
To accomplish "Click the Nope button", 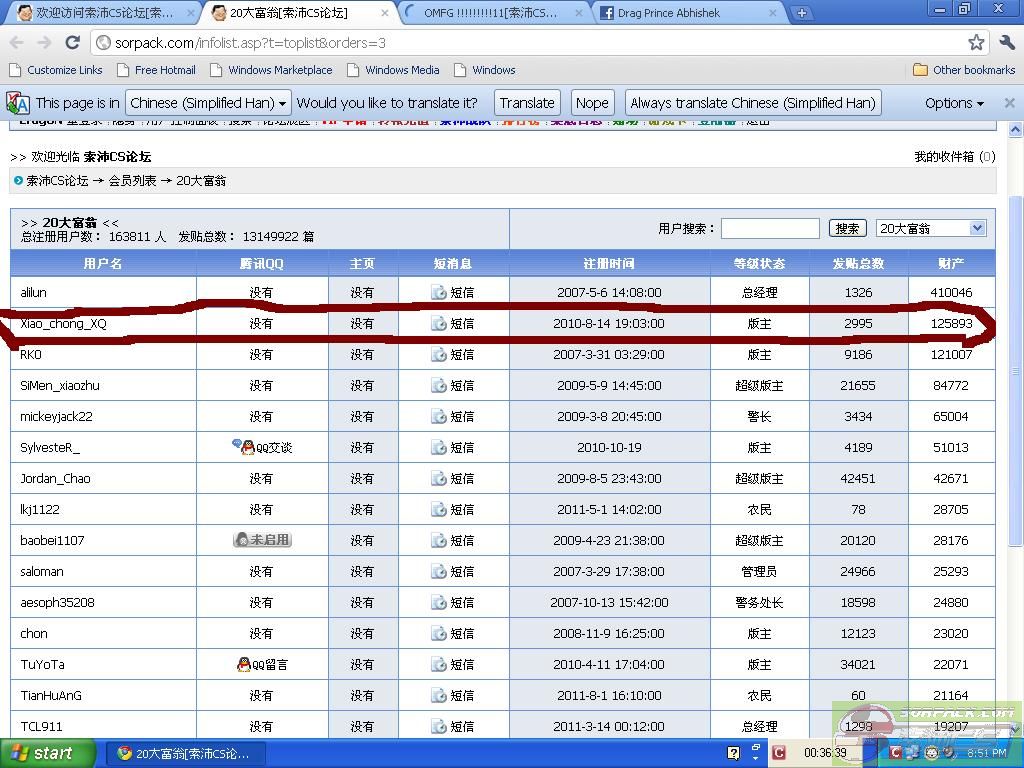I will pos(592,103).
